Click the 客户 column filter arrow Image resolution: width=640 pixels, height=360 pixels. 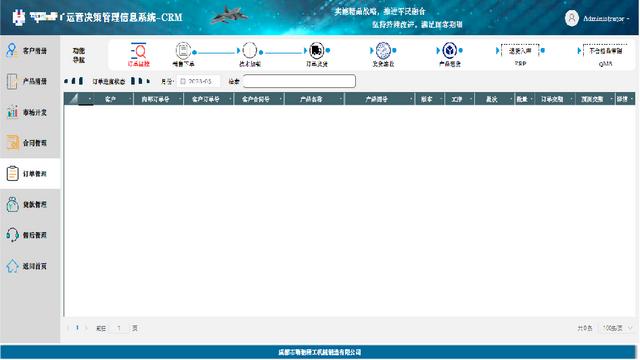tap(130, 99)
